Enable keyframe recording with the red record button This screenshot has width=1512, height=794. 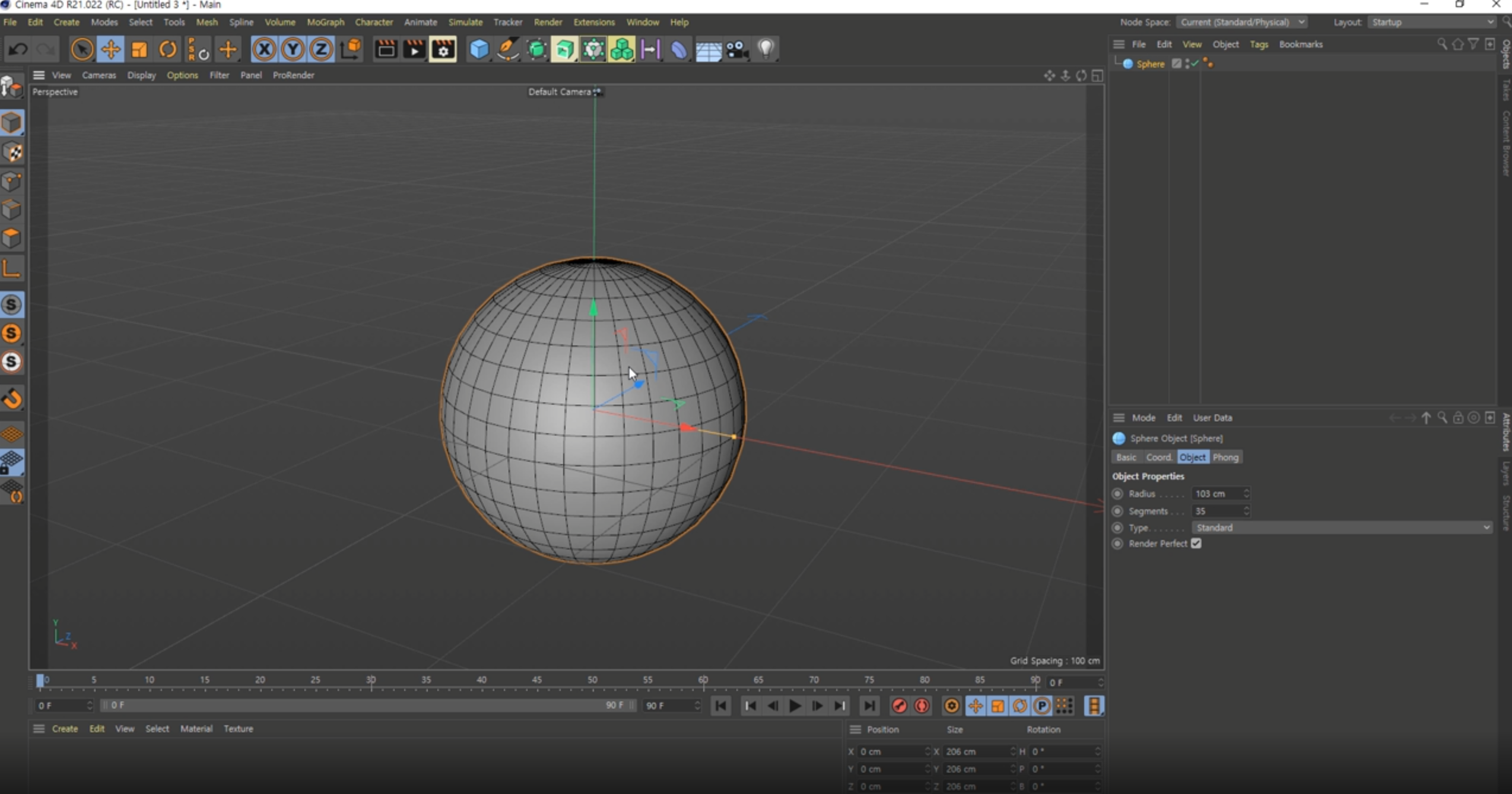900,706
